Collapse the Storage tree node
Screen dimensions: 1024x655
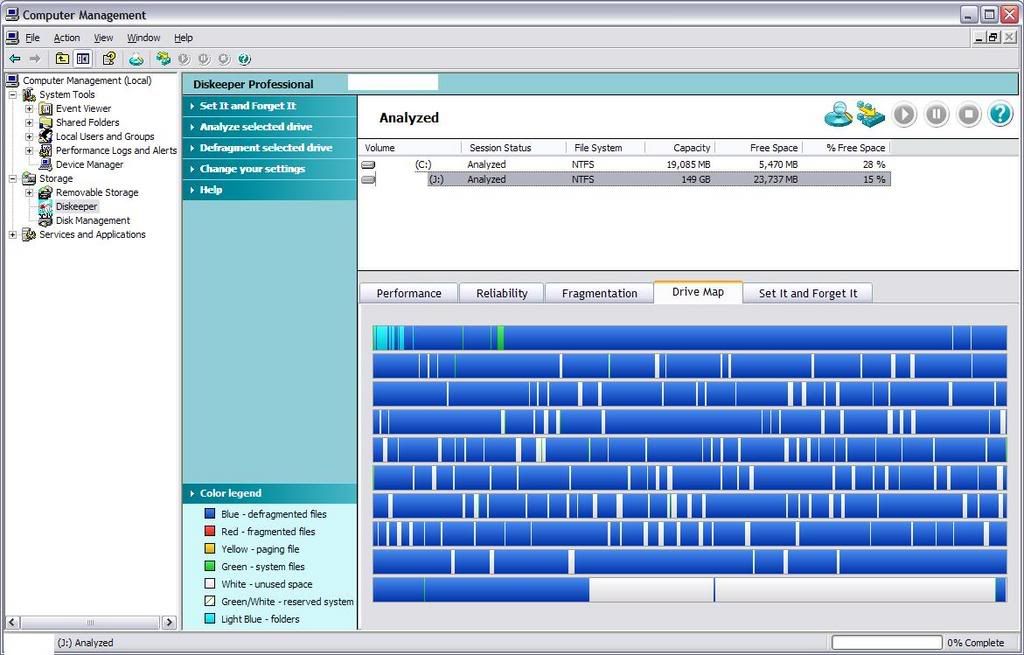[x=12, y=178]
